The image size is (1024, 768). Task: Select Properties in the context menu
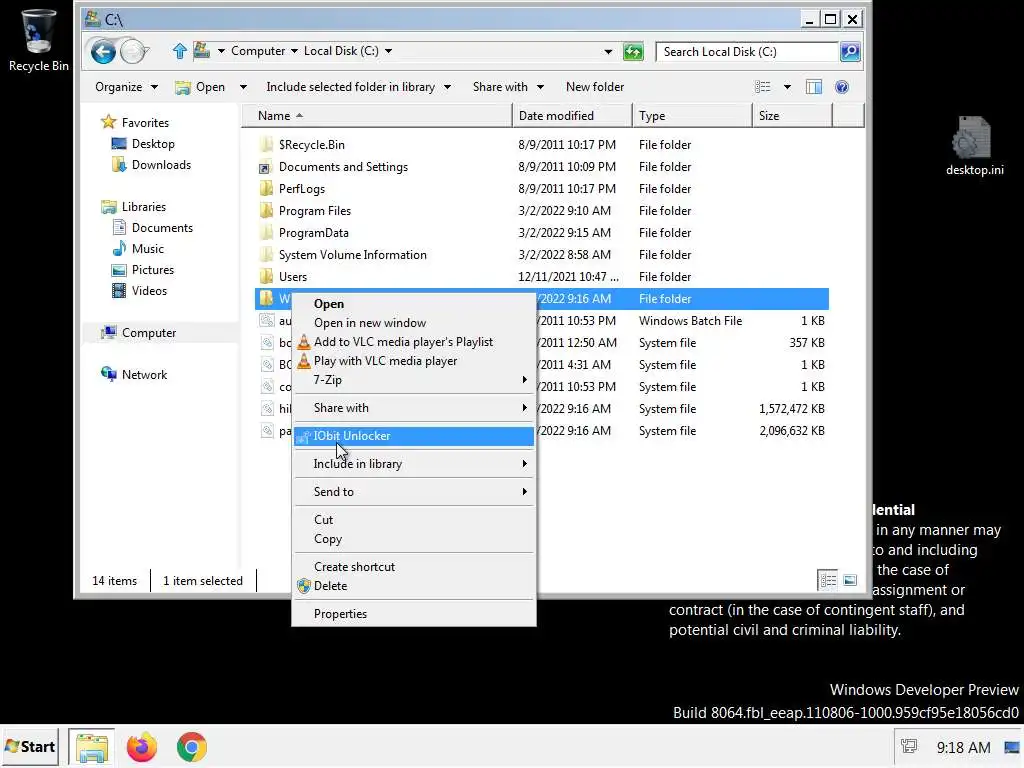414,614
